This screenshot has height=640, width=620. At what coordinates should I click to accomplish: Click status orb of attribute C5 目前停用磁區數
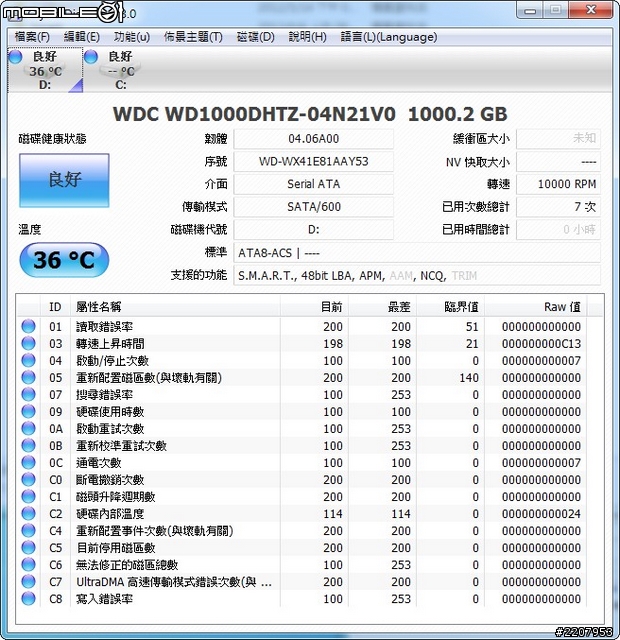(28, 547)
